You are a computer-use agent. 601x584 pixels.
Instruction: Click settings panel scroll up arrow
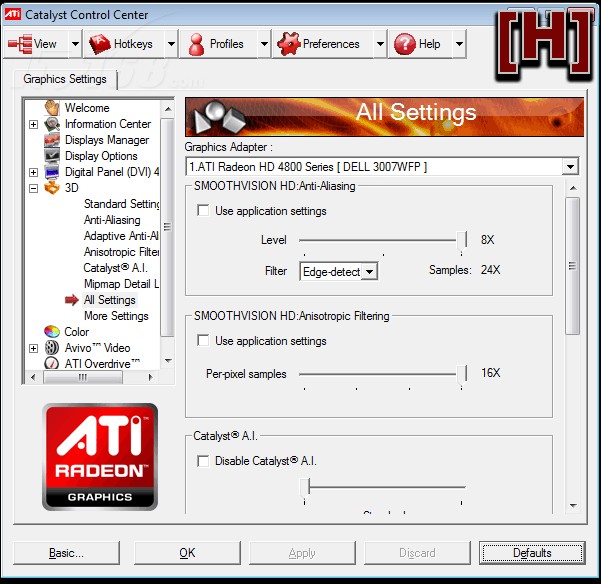[573, 188]
